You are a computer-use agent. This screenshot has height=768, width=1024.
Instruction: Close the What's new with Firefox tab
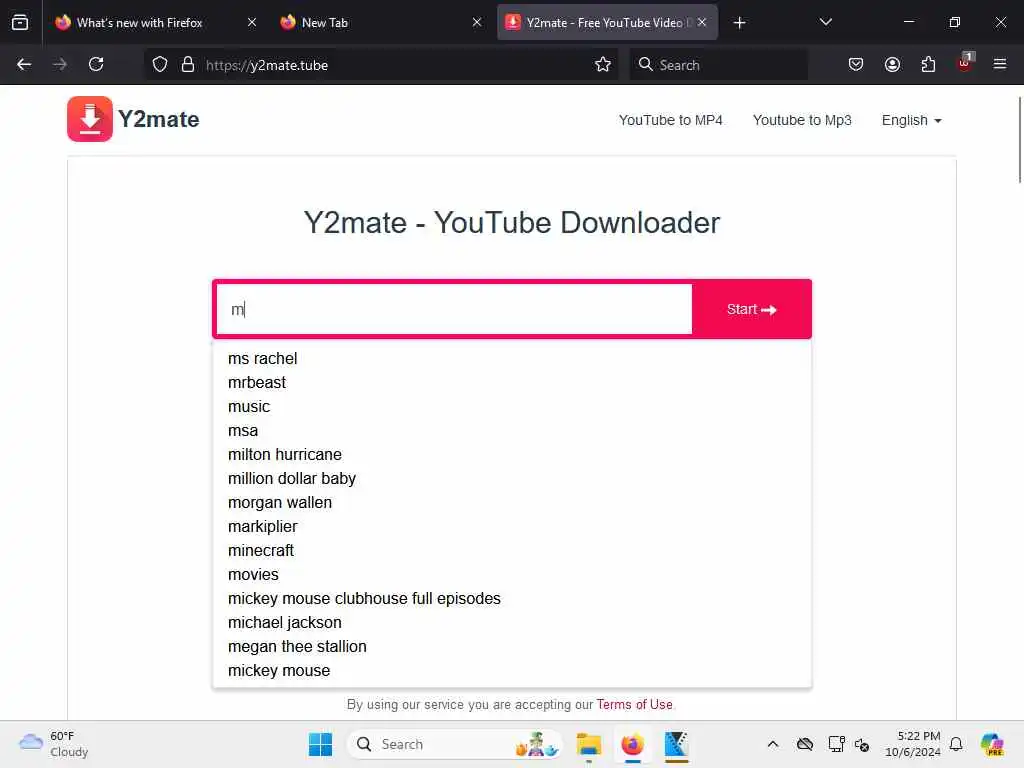pyautogui.click(x=251, y=22)
